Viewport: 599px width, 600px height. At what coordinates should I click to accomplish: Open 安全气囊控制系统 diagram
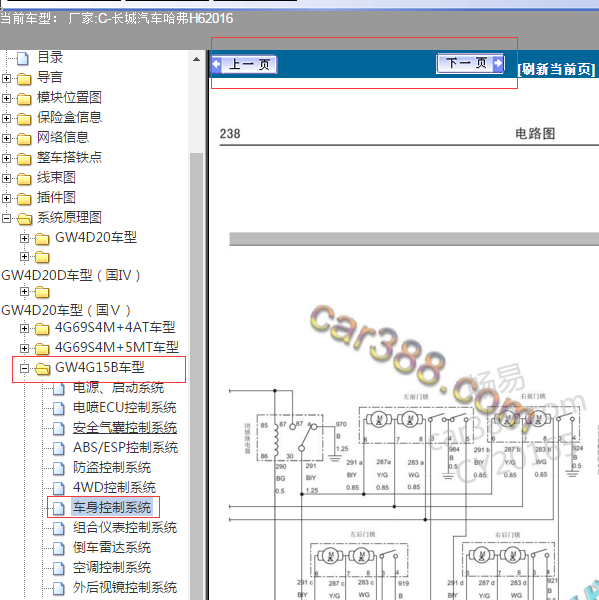125,427
